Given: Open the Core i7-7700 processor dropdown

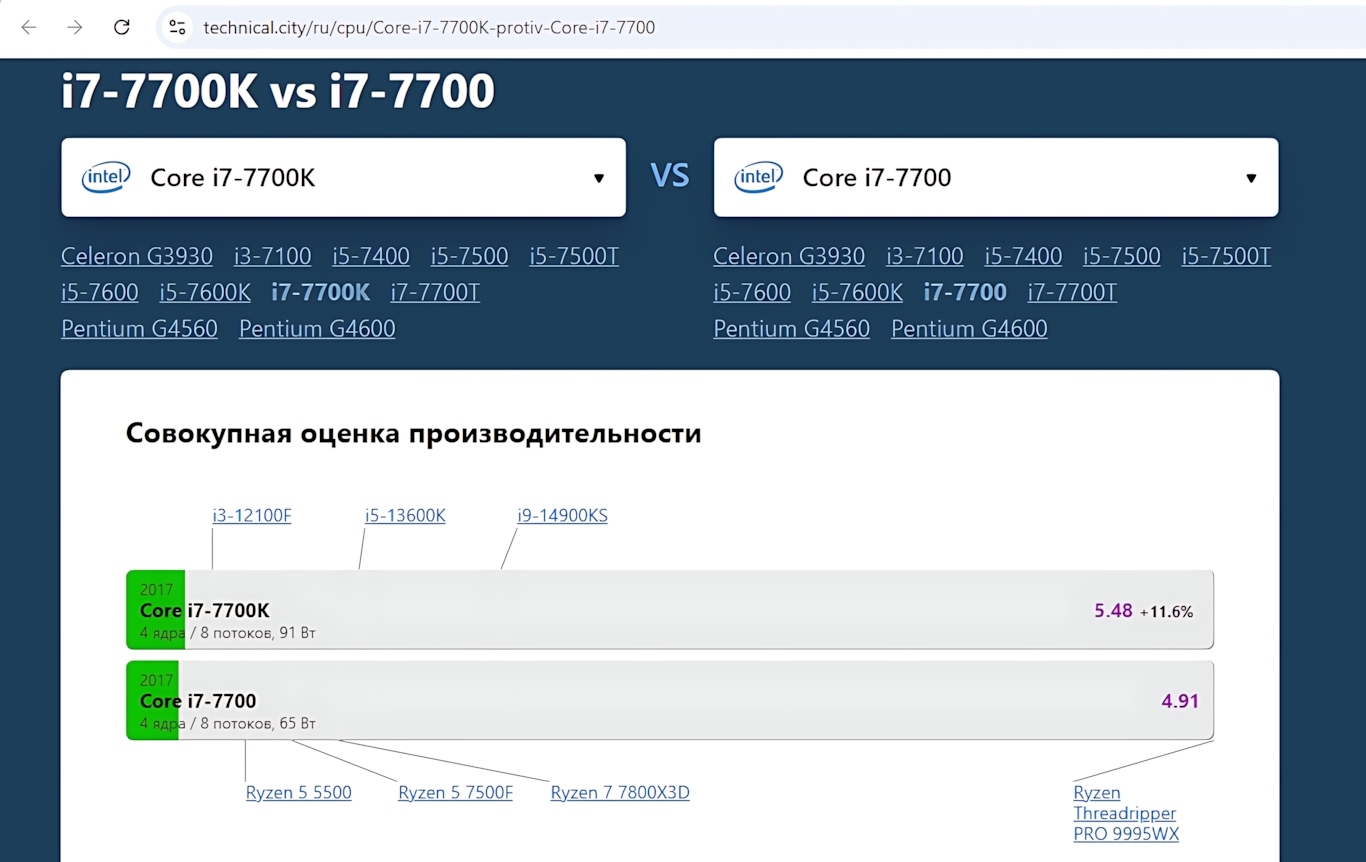Looking at the screenshot, I should (996, 177).
